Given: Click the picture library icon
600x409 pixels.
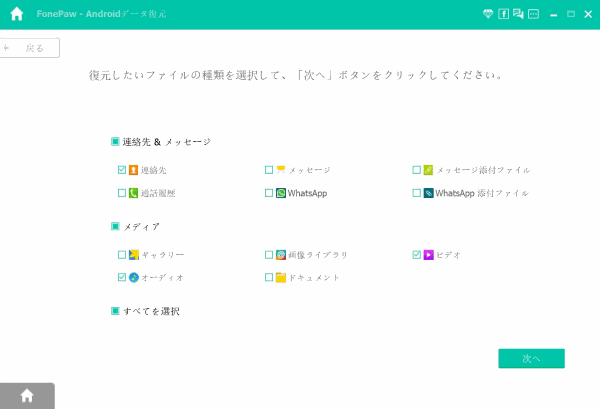Looking at the screenshot, I should 281,255.
